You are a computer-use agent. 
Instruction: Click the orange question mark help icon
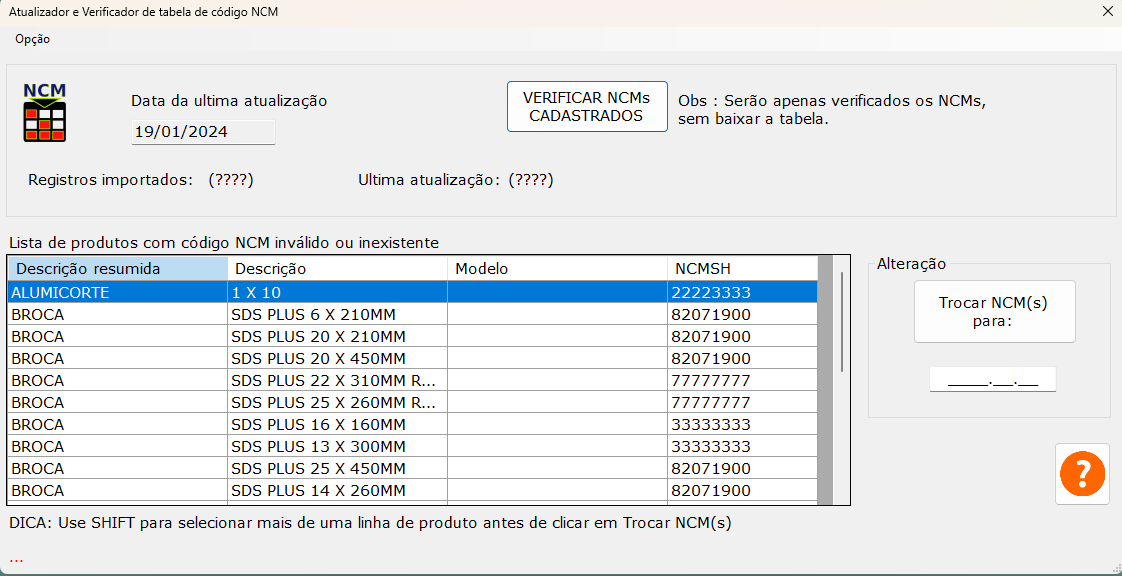pos(1082,473)
